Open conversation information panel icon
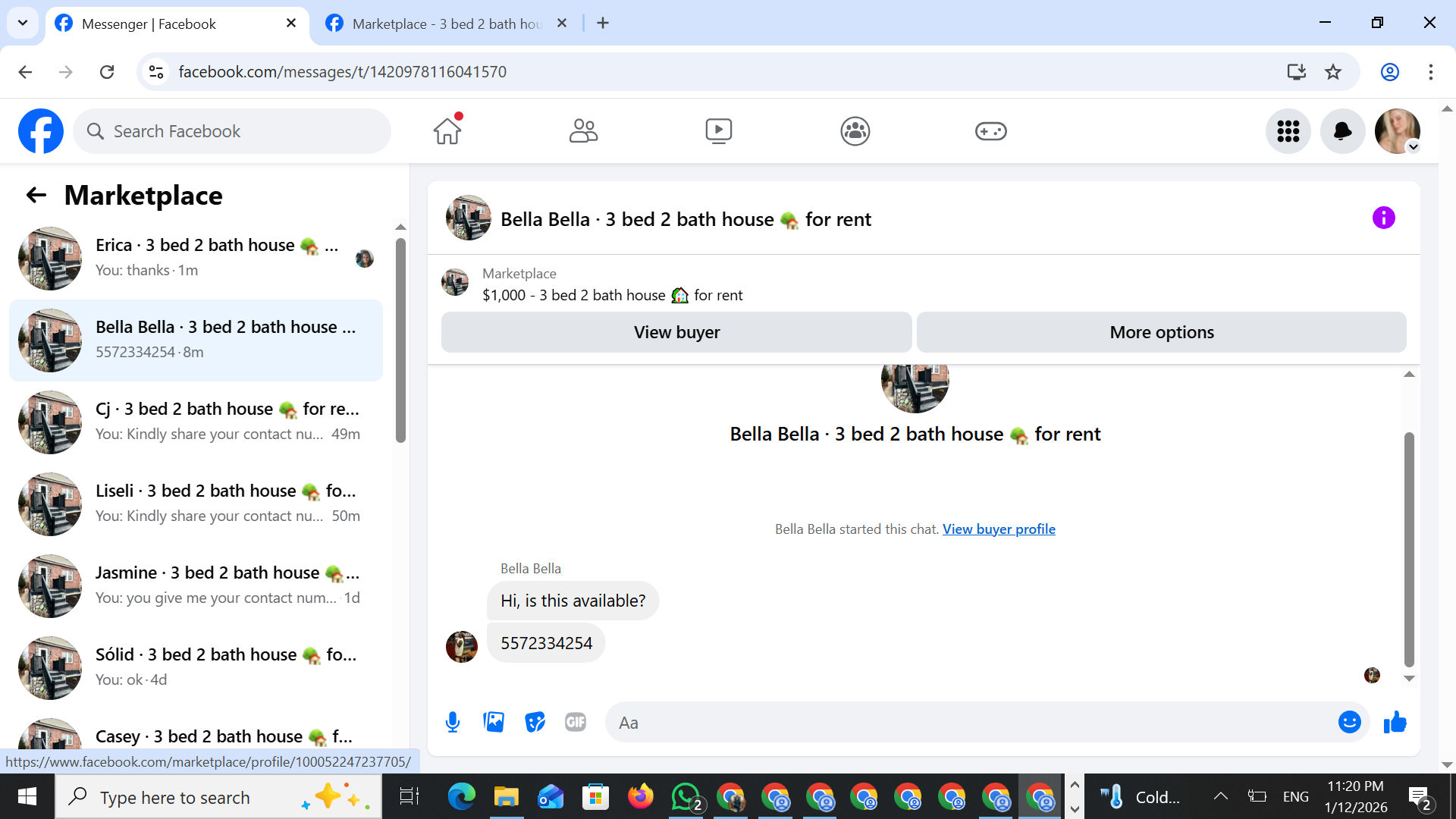 (1383, 218)
